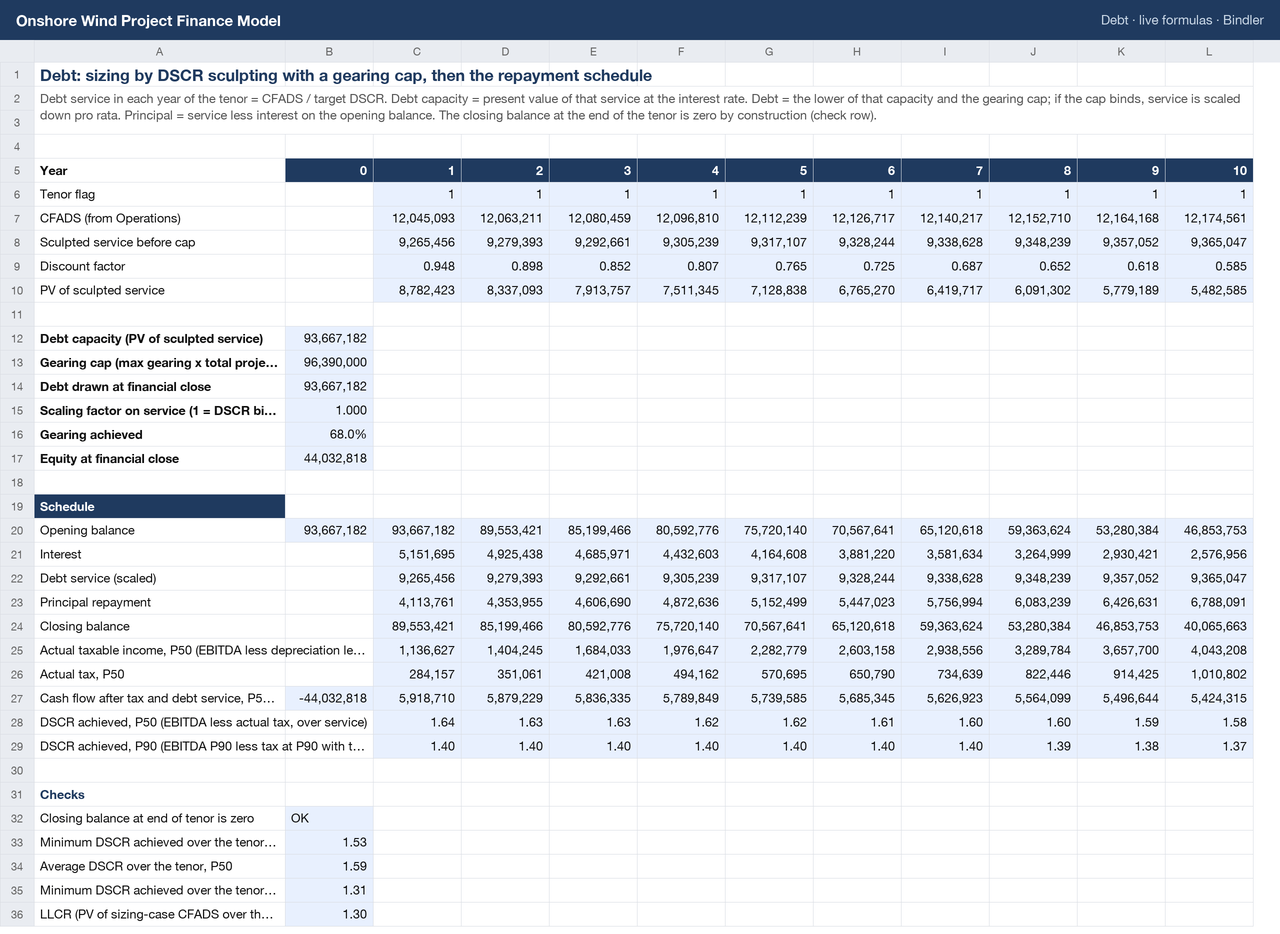
Task: Select row 36 header
Action: click(17, 914)
